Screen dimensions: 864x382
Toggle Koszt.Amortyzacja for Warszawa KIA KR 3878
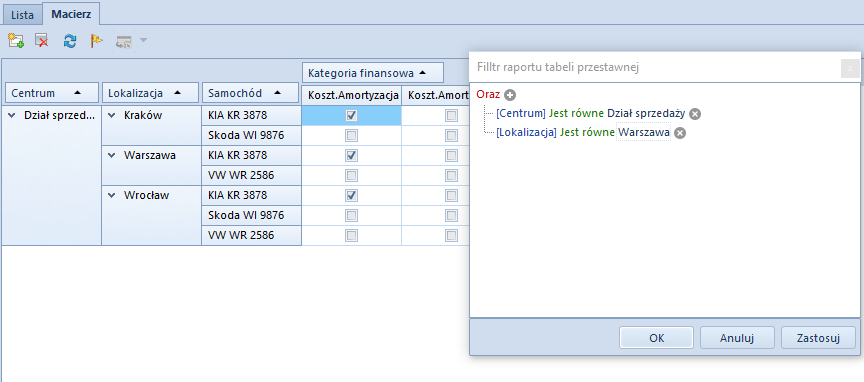pos(351,155)
